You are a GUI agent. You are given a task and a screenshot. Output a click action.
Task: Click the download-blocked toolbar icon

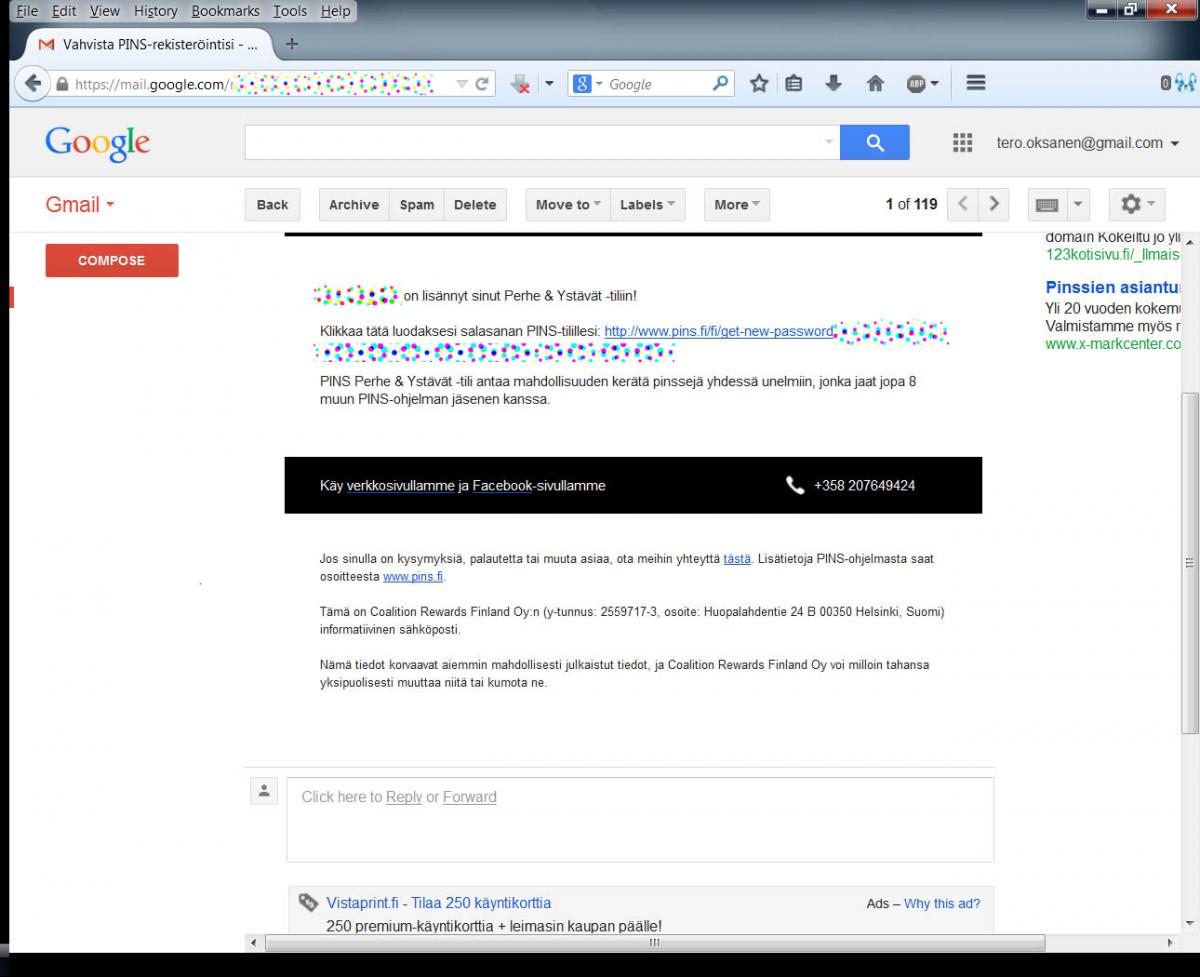click(520, 85)
